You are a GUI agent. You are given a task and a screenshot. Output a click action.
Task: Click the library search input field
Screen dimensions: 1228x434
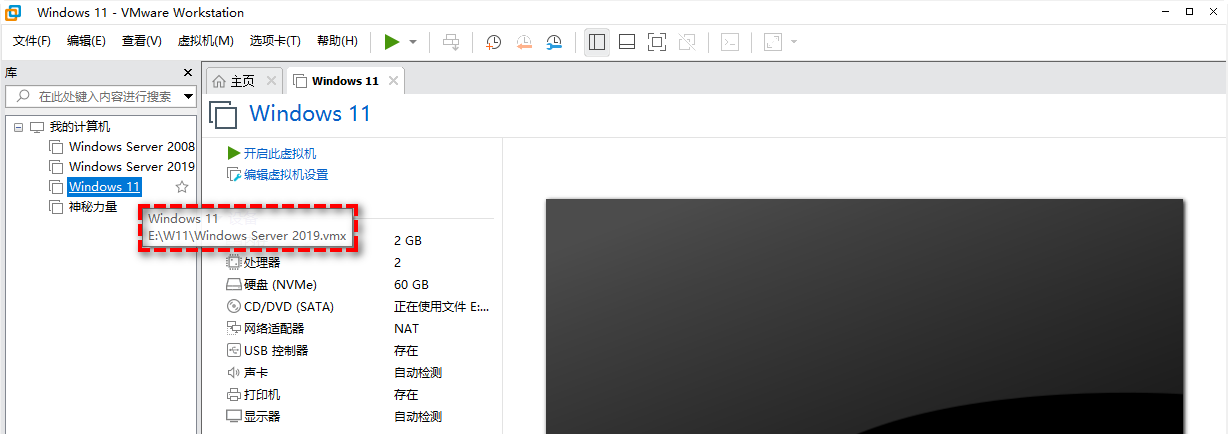tap(100, 97)
